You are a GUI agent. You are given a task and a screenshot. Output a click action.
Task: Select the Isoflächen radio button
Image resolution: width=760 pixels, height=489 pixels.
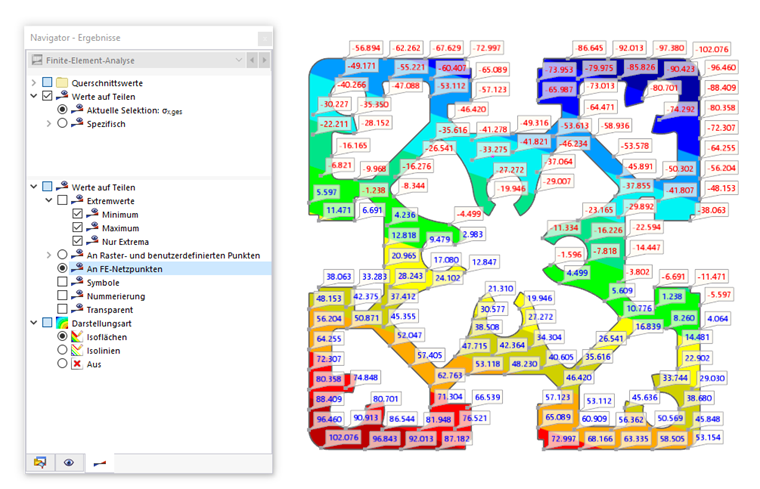62,335
